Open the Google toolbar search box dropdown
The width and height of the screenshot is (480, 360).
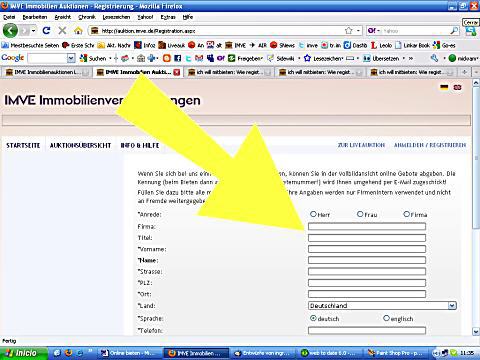tap(71, 58)
